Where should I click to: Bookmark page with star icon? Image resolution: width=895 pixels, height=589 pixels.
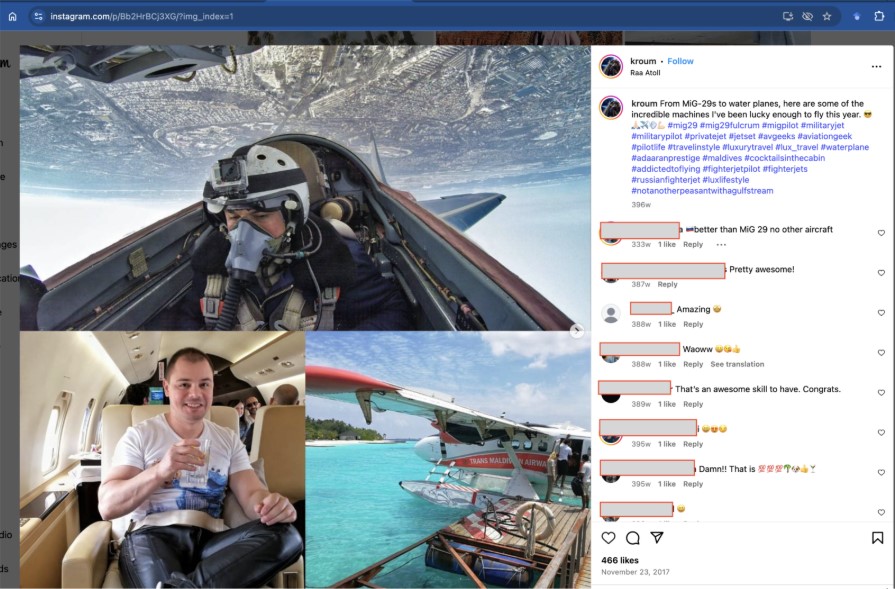827,17
